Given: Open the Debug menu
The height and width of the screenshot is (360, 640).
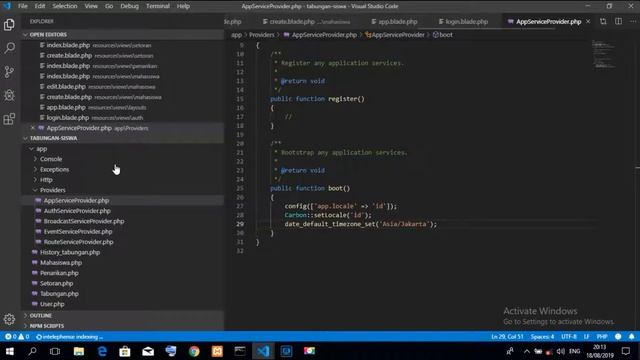Looking at the screenshot, I should pyautogui.click(x=129, y=6).
